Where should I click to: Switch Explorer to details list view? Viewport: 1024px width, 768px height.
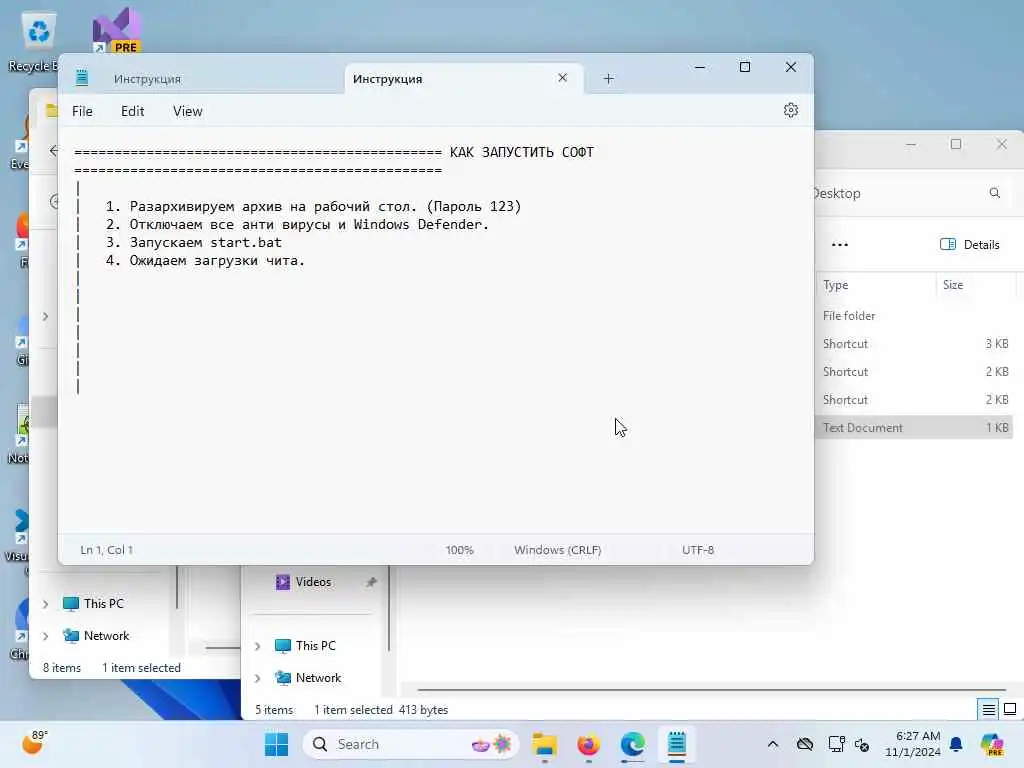pyautogui.click(x=989, y=709)
